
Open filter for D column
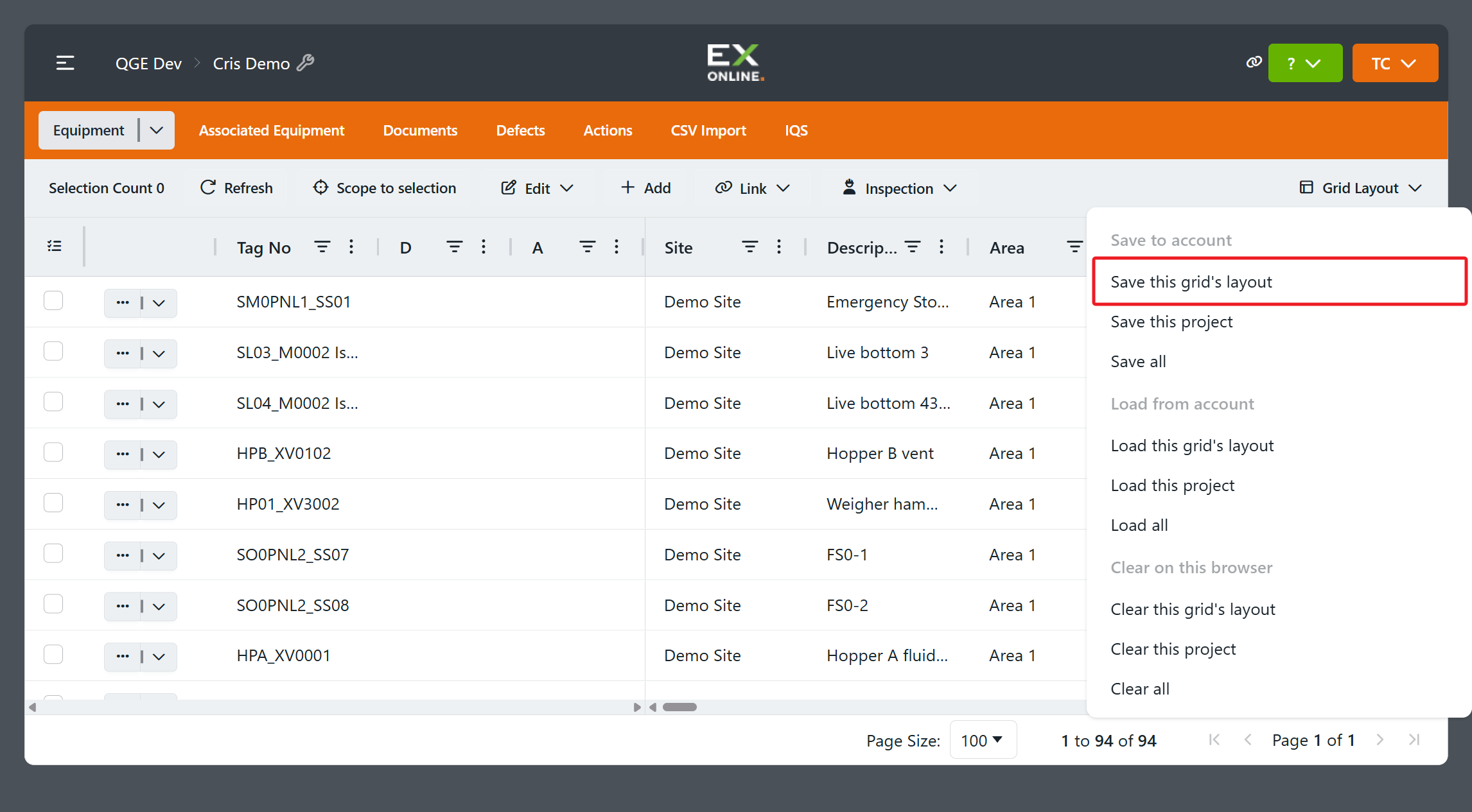coord(454,247)
